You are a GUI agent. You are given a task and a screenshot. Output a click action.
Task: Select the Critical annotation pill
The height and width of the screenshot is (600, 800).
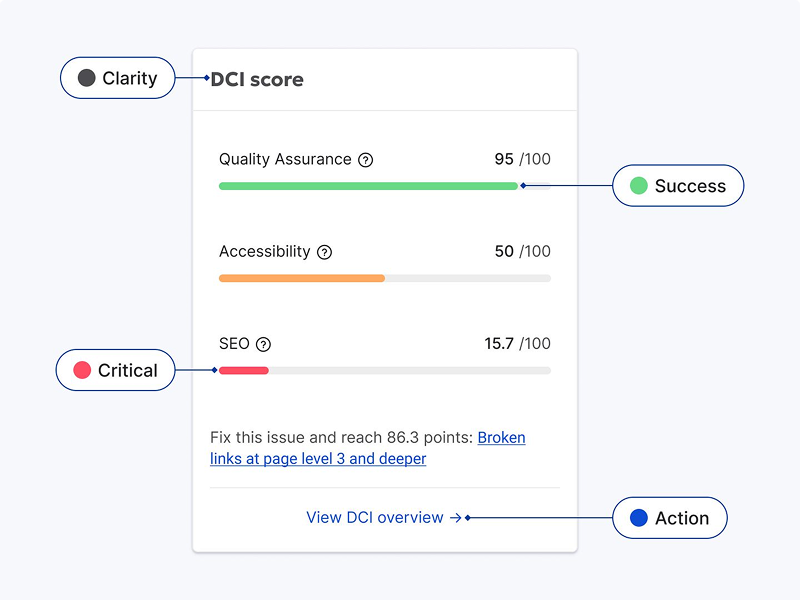pyautogui.click(x=115, y=369)
